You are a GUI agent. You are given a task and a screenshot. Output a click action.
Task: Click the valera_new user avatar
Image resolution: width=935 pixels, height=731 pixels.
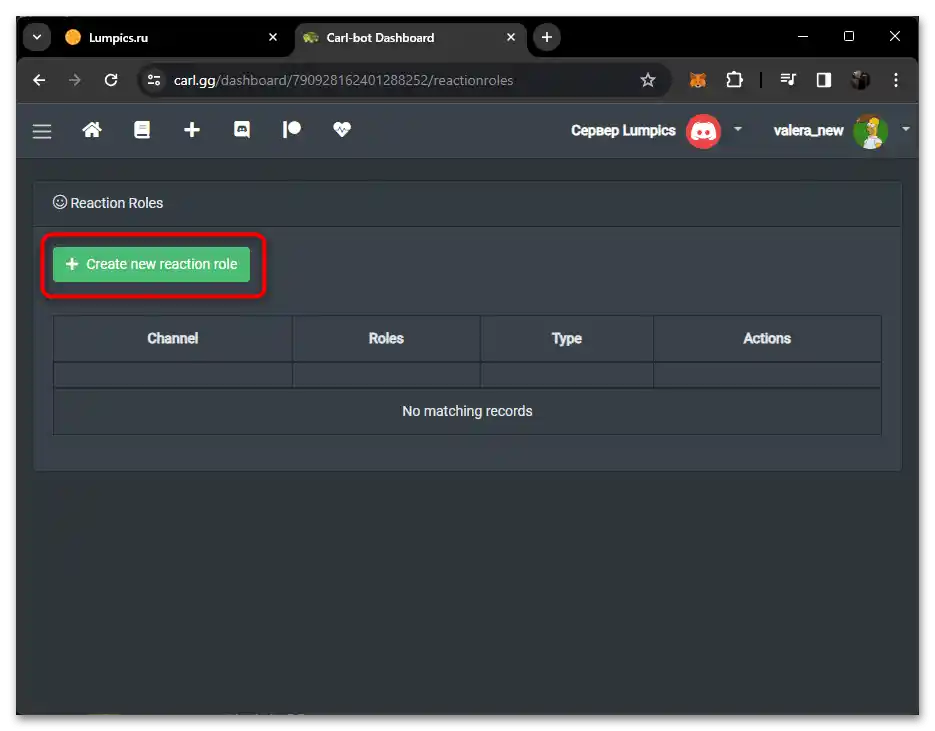[871, 131]
